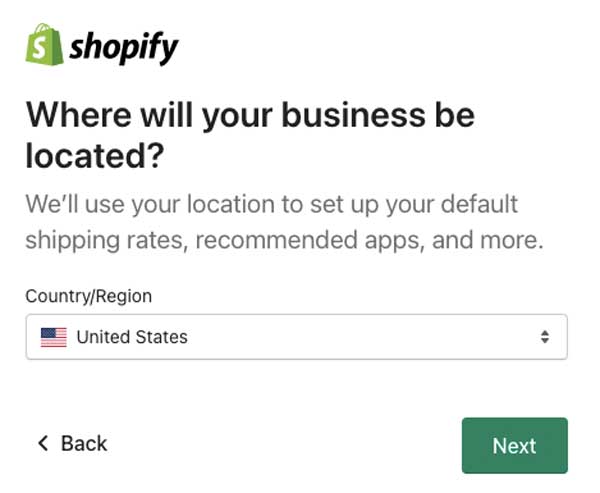The image size is (600, 493).
Task: Expand country list via dropdown arrows
Action: (545, 337)
